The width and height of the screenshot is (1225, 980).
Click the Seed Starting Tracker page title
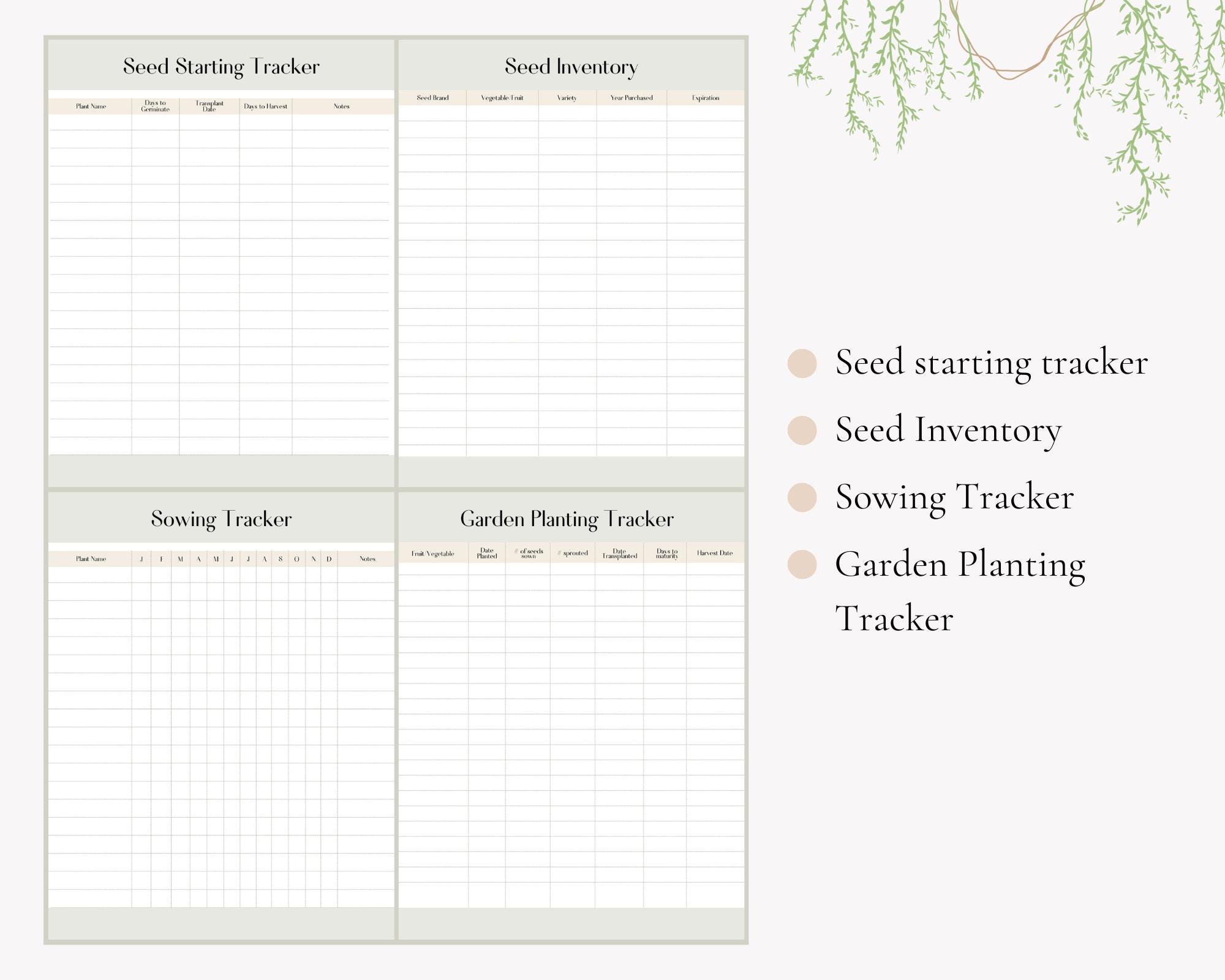click(x=221, y=67)
